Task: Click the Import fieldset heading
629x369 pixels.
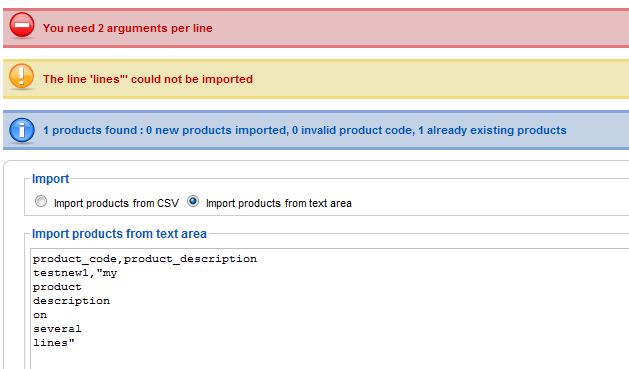Action: point(51,178)
